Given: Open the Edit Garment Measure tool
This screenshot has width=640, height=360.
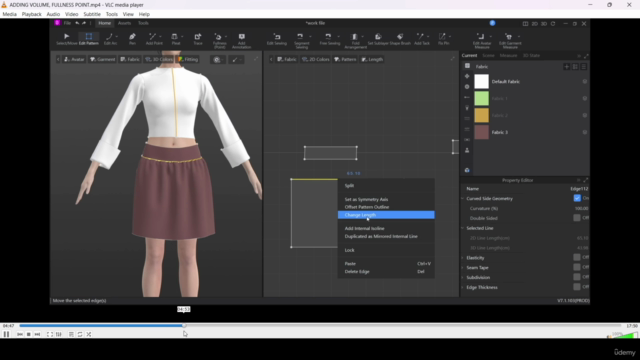Looking at the screenshot, I should (510, 41).
